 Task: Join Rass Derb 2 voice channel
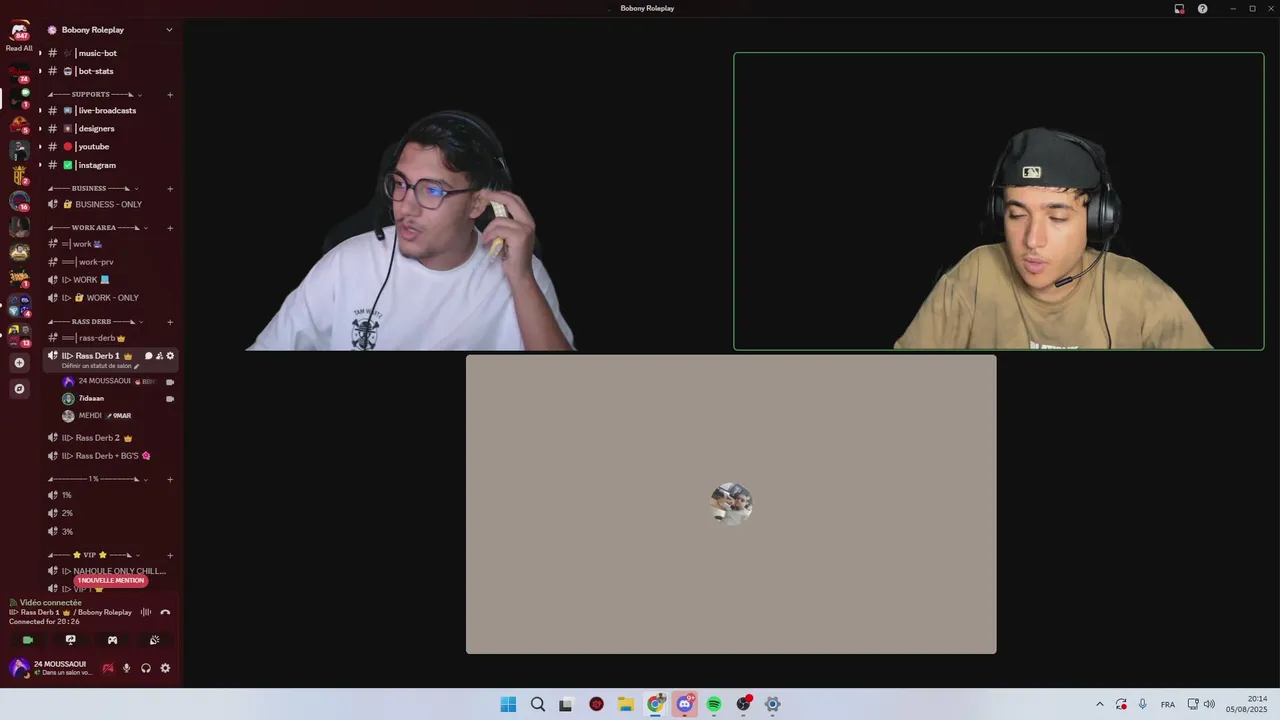(x=110, y=438)
